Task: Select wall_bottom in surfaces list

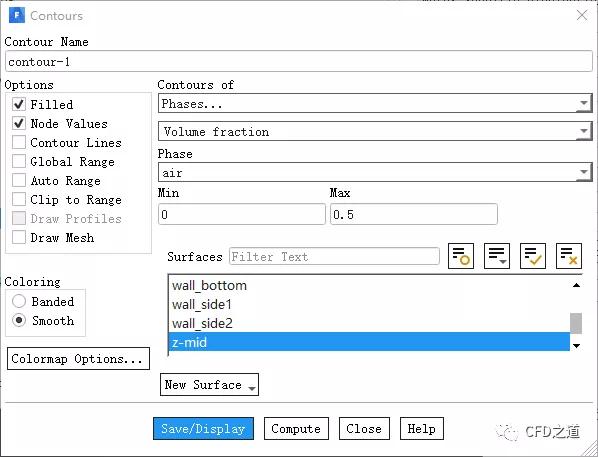Action: (369, 285)
